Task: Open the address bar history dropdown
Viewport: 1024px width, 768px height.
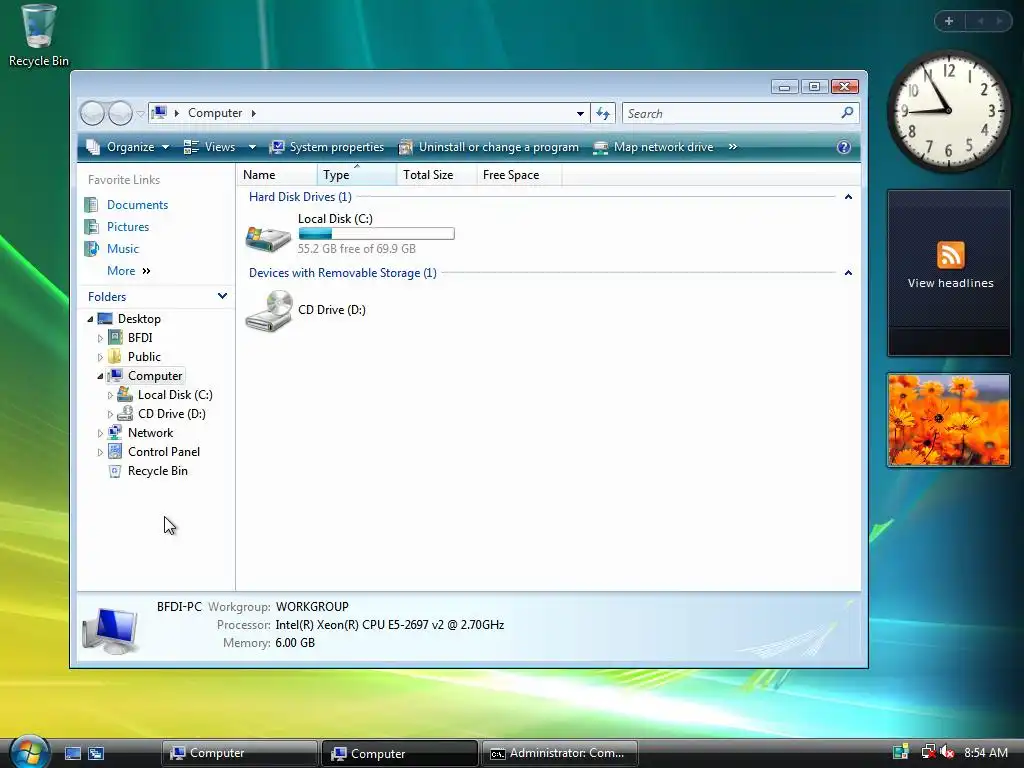Action: coord(580,114)
